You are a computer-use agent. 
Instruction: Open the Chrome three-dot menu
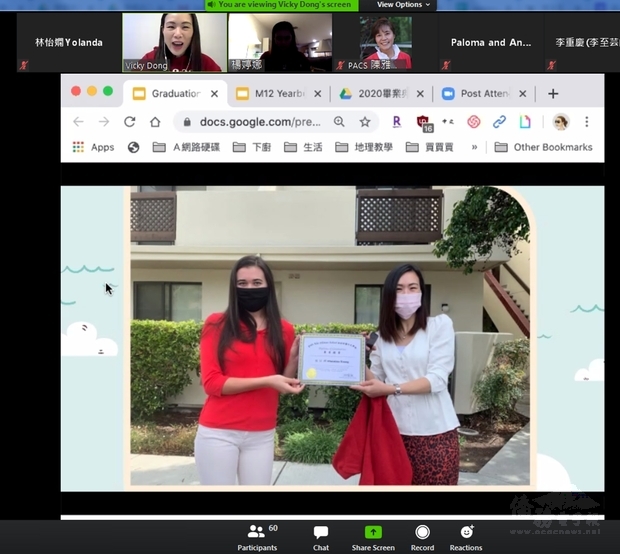coord(587,122)
